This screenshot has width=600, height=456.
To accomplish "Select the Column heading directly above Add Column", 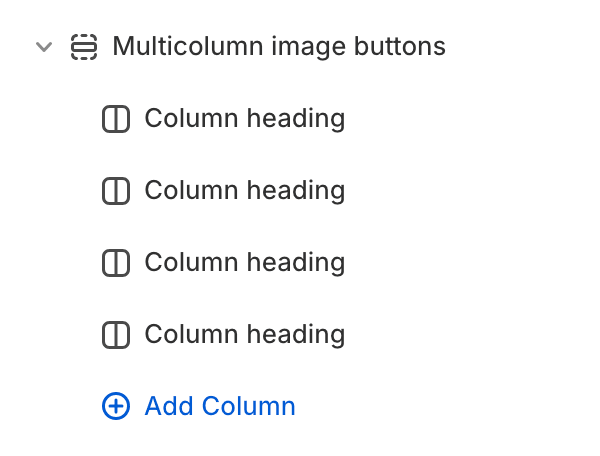I will coord(245,334).
